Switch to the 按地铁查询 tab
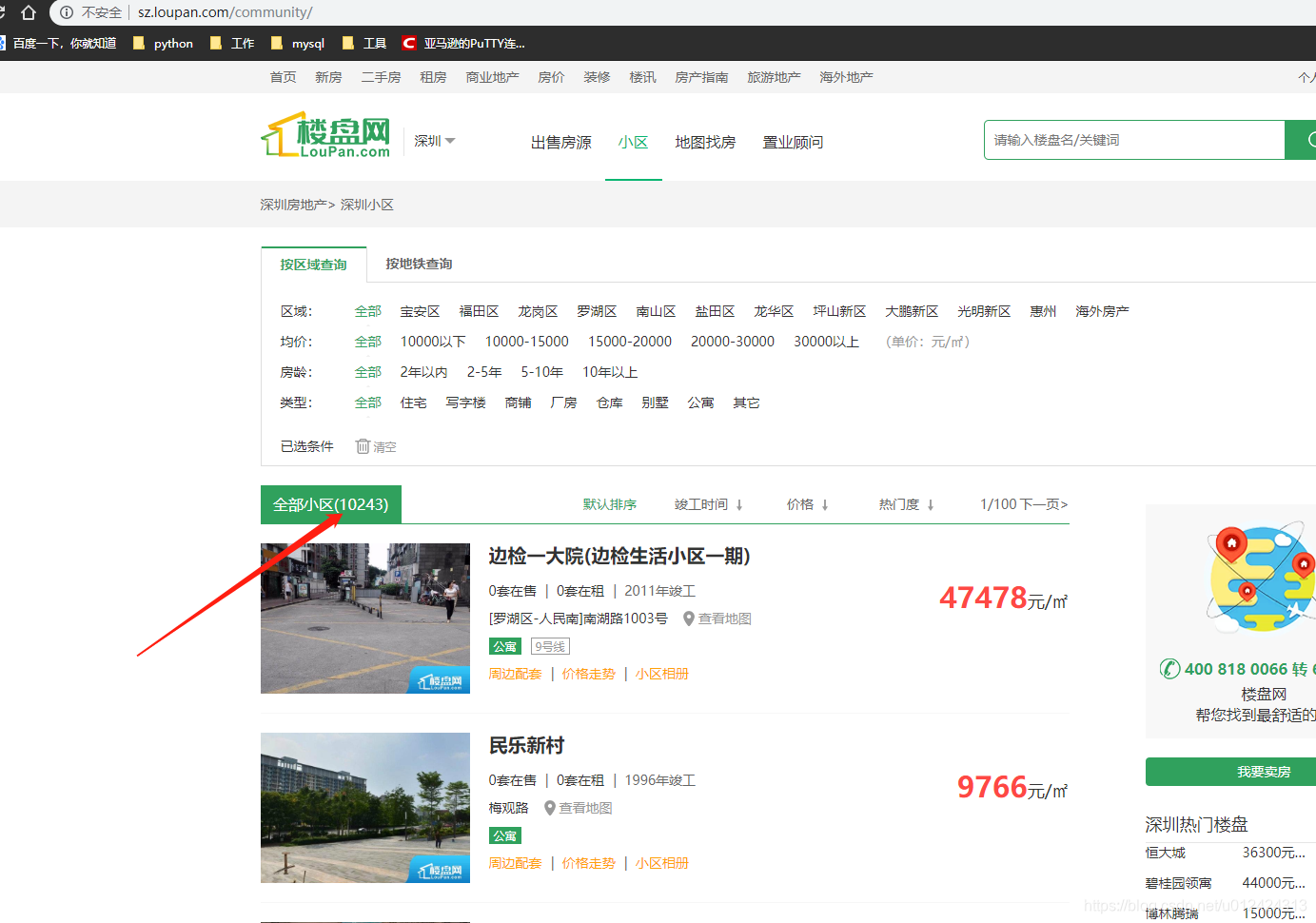 tap(419, 264)
